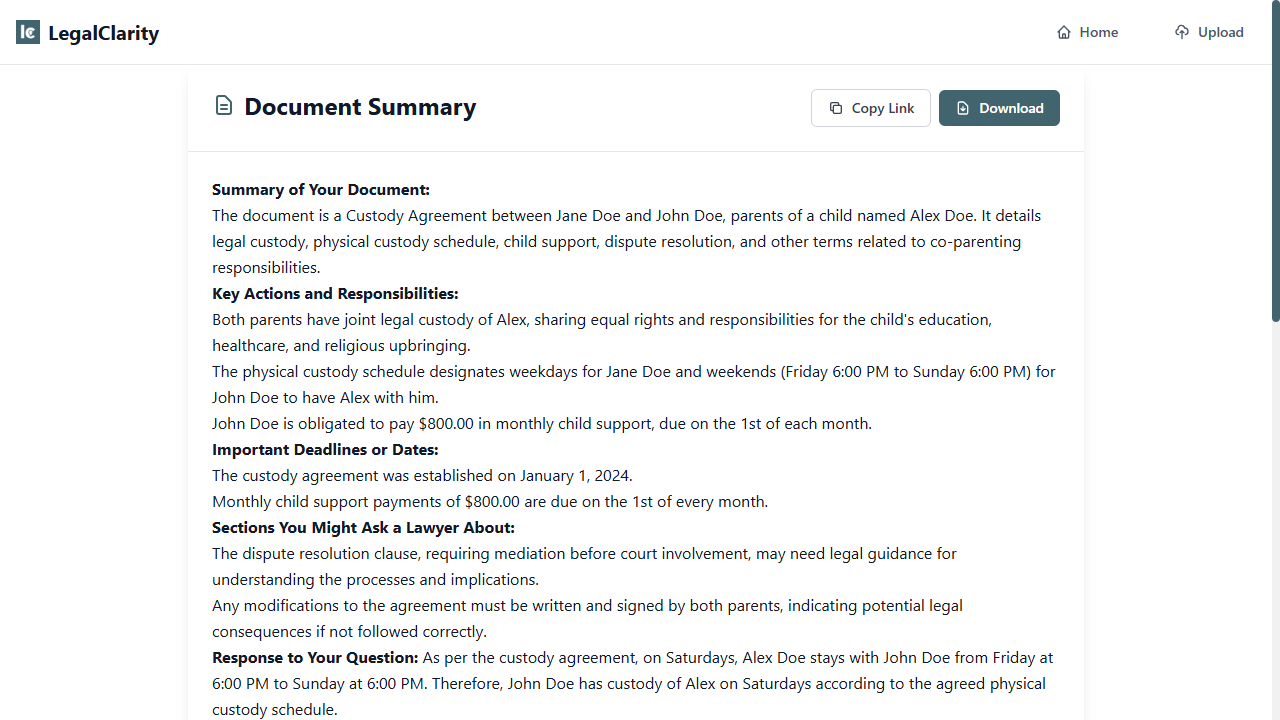The image size is (1280, 720).
Task: Click the "Important Deadlines or Dates:" heading
Action: [325, 450]
